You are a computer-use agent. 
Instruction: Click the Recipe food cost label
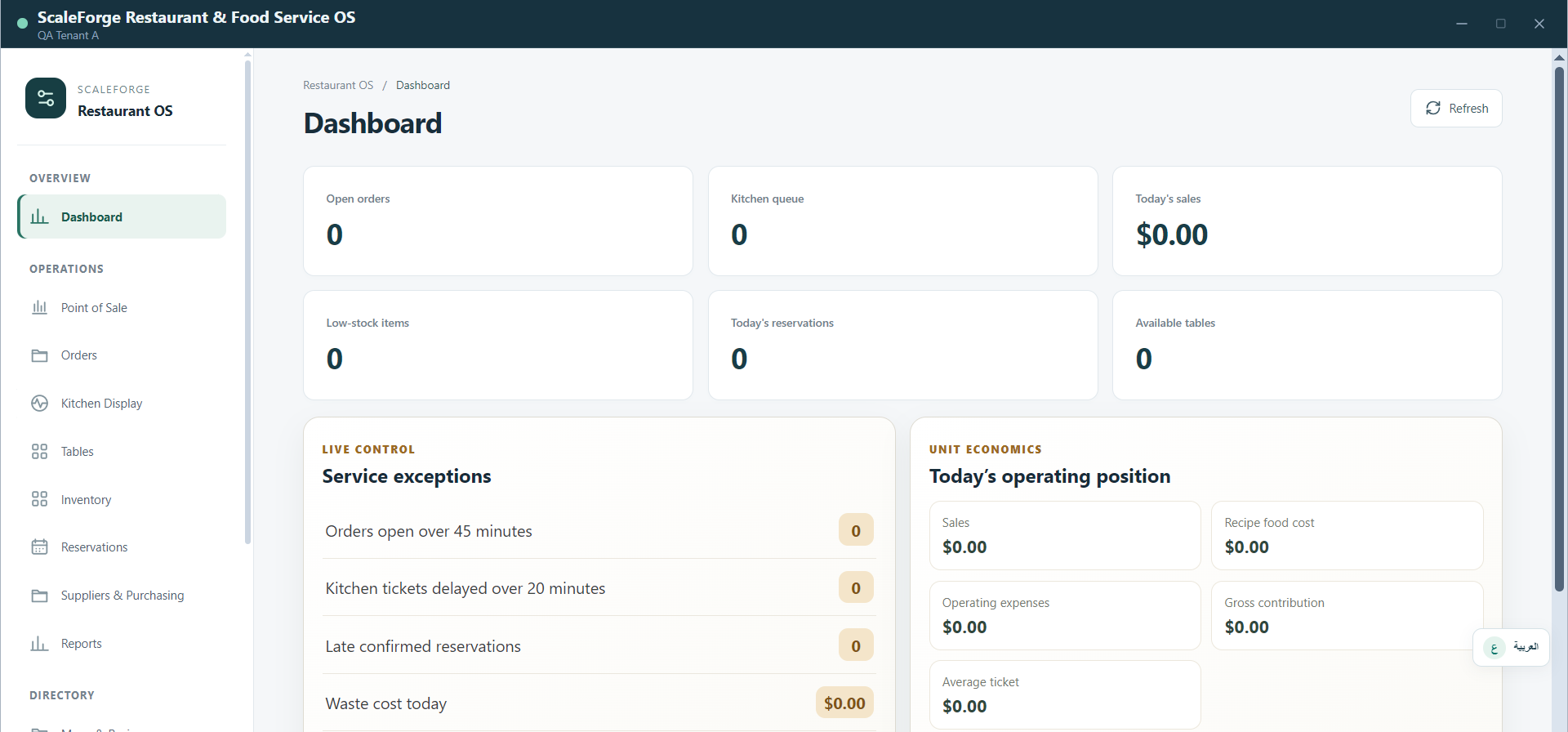1269,523
